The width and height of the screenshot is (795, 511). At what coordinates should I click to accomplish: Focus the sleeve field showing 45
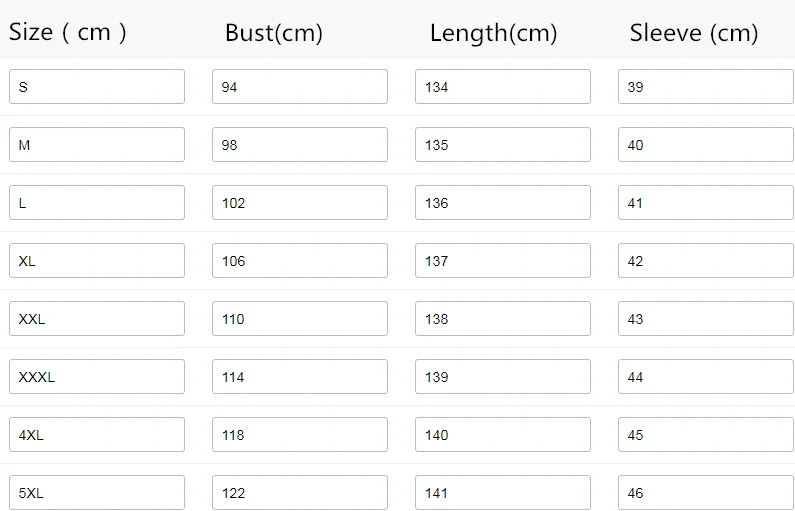click(x=706, y=434)
